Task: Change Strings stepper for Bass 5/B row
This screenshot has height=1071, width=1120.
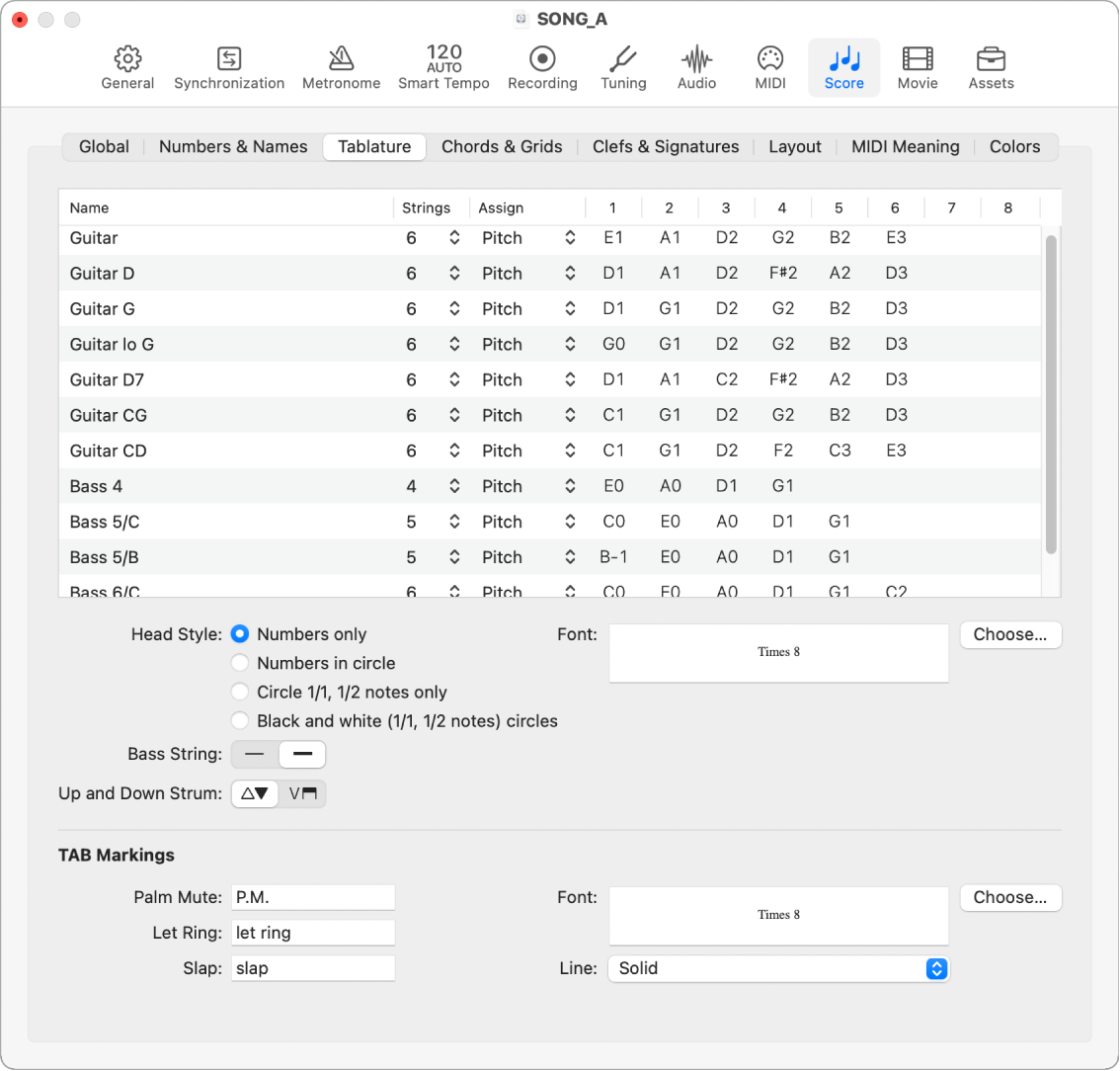Action: pyautogui.click(x=454, y=557)
